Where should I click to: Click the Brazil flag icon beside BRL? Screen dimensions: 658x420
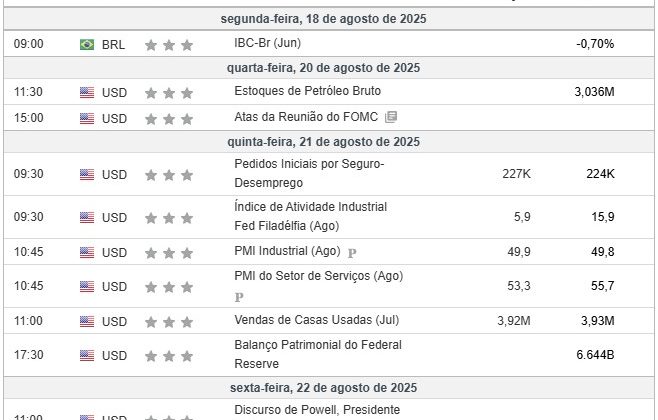click(87, 44)
